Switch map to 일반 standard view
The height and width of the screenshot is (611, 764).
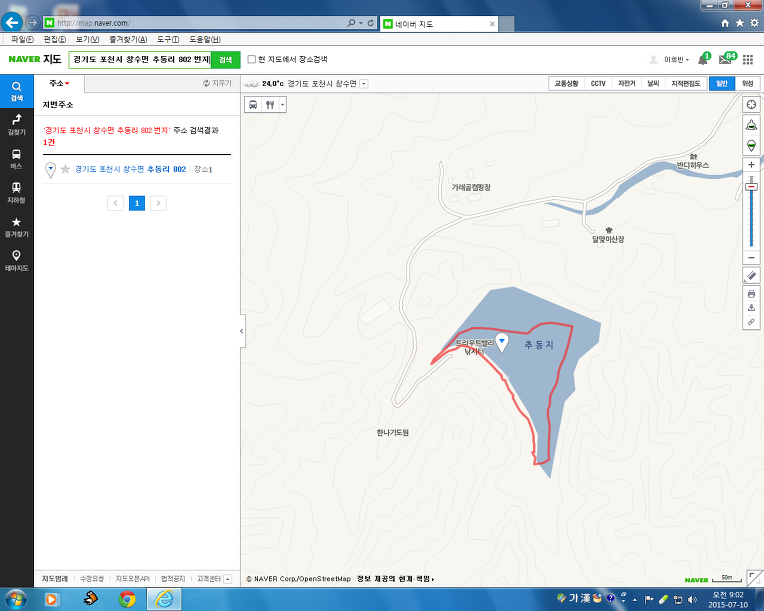(x=722, y=84)
